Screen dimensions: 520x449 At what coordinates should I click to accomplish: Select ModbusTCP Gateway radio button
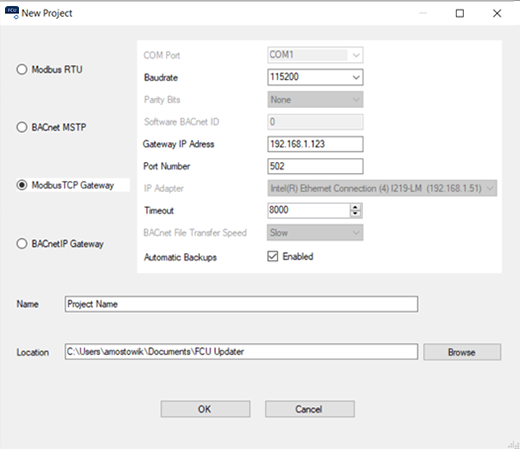(x=22, y=185)
